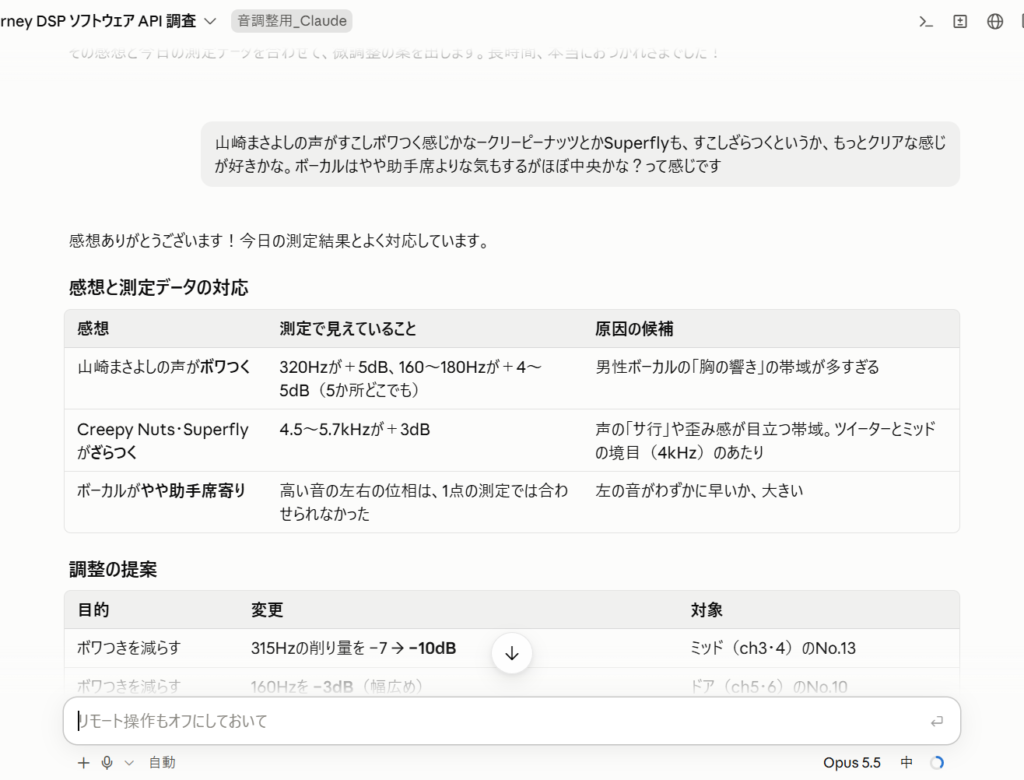Click the 測定で見えていること column header
This screenshot has height=780, width=1024.
click(x=348, y=329)
